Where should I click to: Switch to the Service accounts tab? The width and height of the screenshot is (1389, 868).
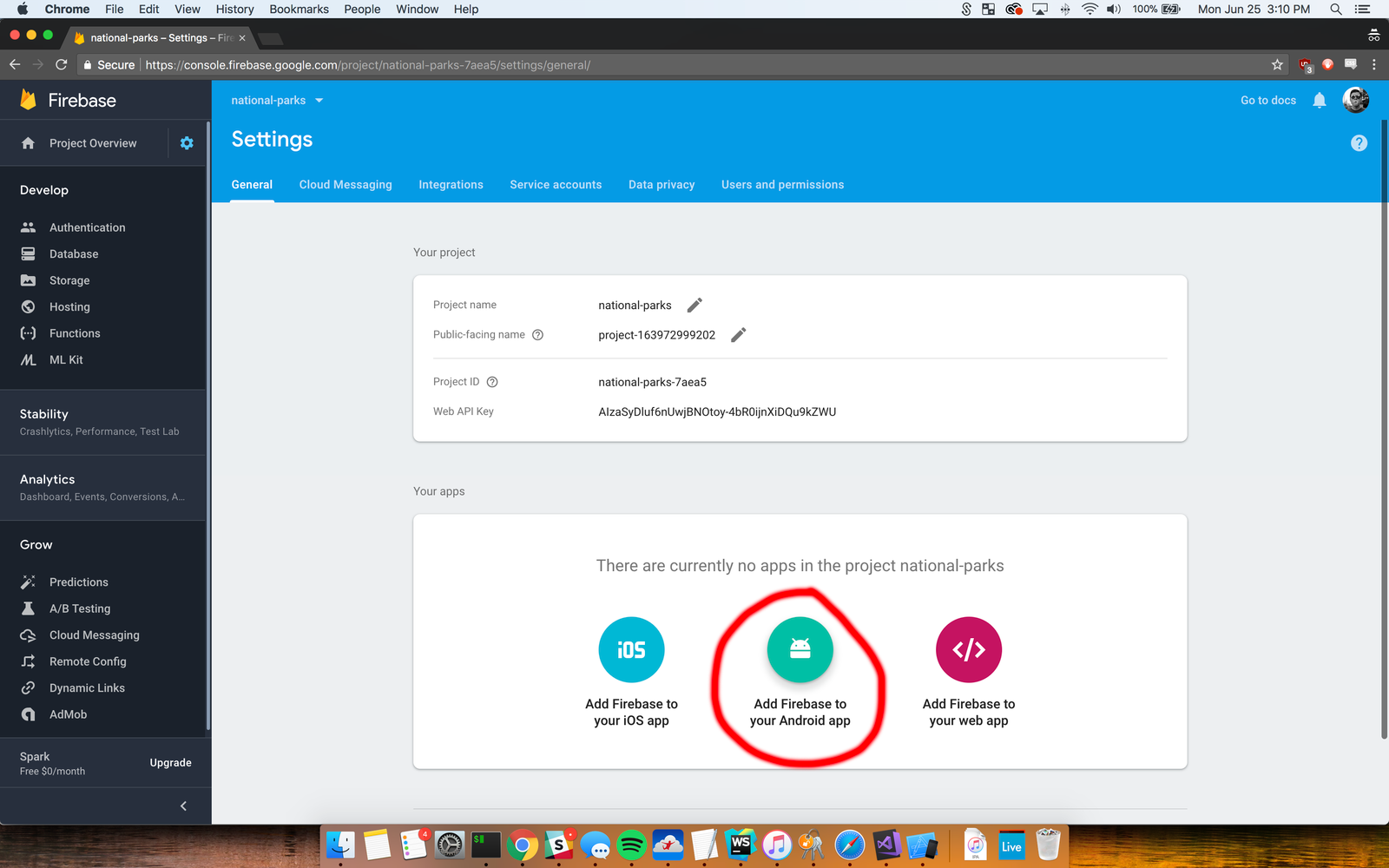556,185
